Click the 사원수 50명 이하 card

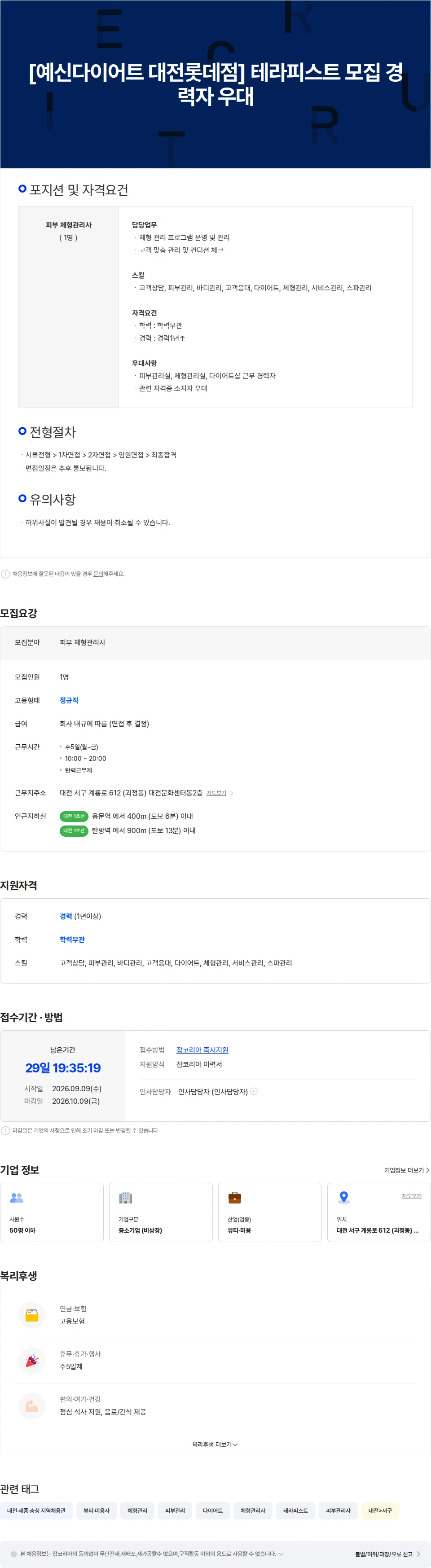tap(52, 1212)
